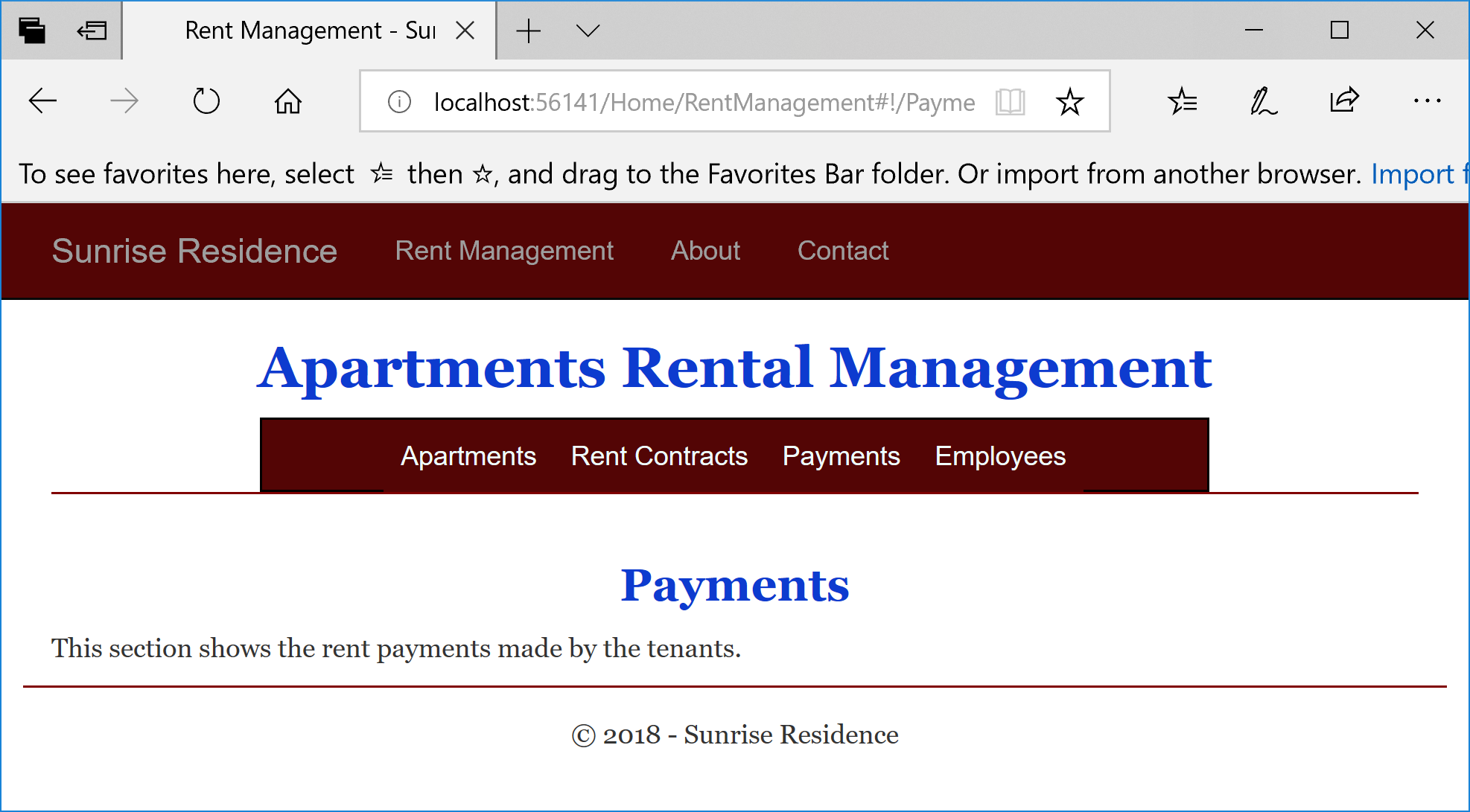Open Sunrise Residence brand link

(194, 251)
